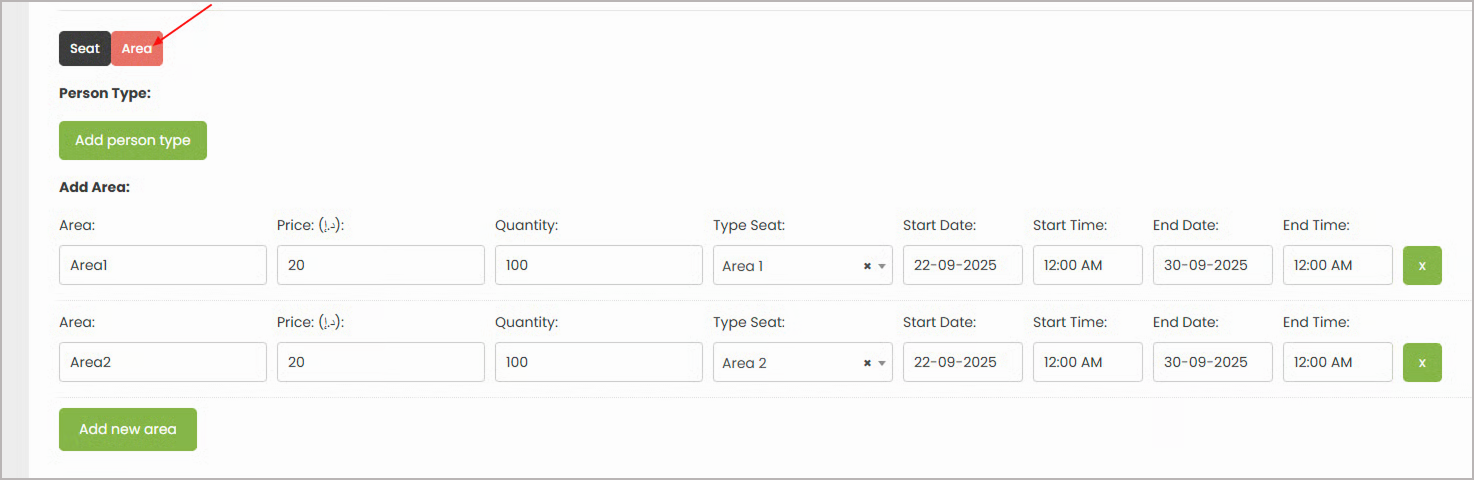The width and height of the screenshot is (1474, 480).
Task: Remove the Area2 row with x button
Action: 1422,362
